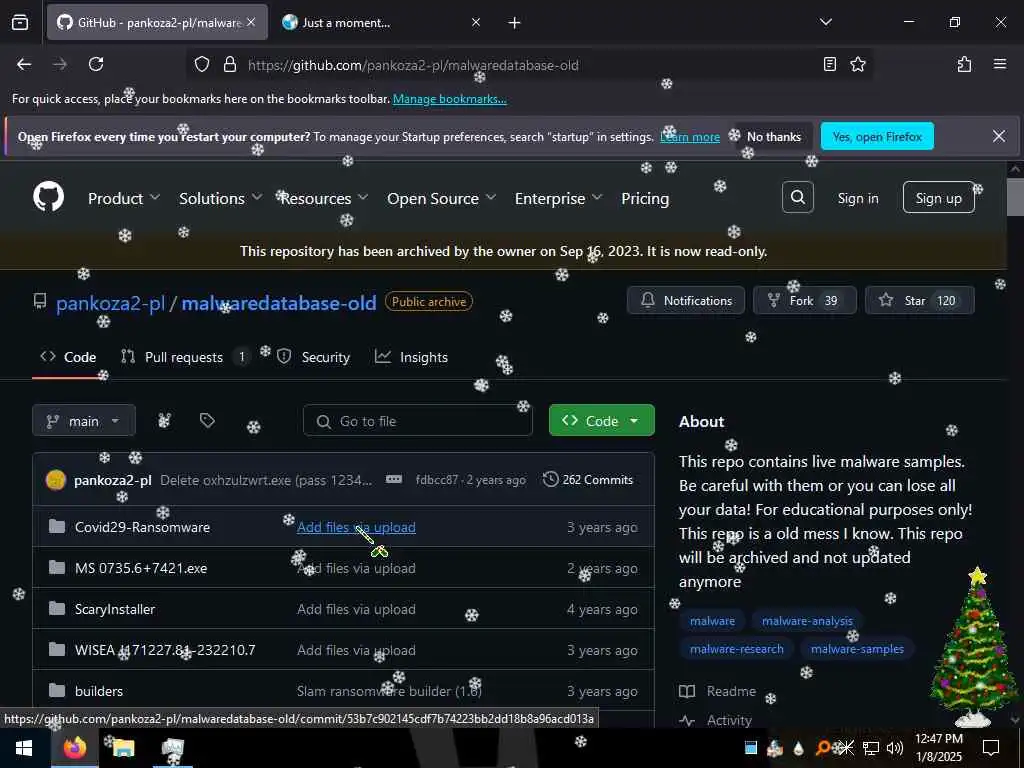The width and height of the screenshot is (1024, 768).
Task: Go back with the browser back arrow
Action: tap(24, 64)
